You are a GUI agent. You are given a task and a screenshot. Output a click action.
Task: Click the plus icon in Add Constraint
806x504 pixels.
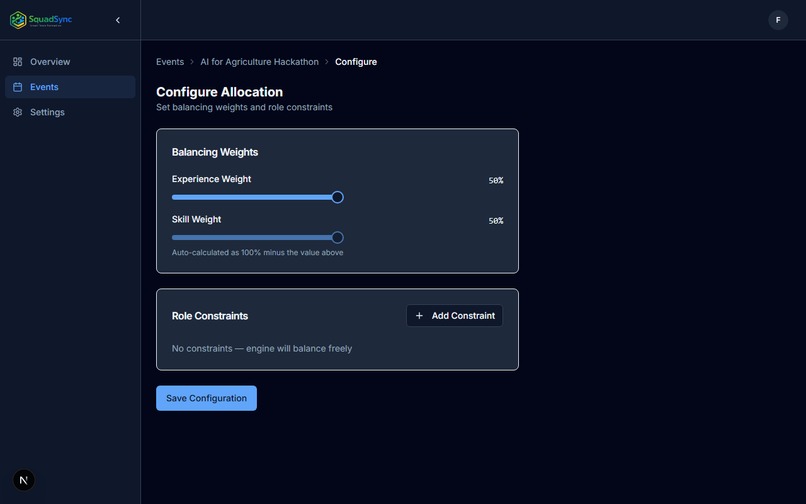point(419,316)
